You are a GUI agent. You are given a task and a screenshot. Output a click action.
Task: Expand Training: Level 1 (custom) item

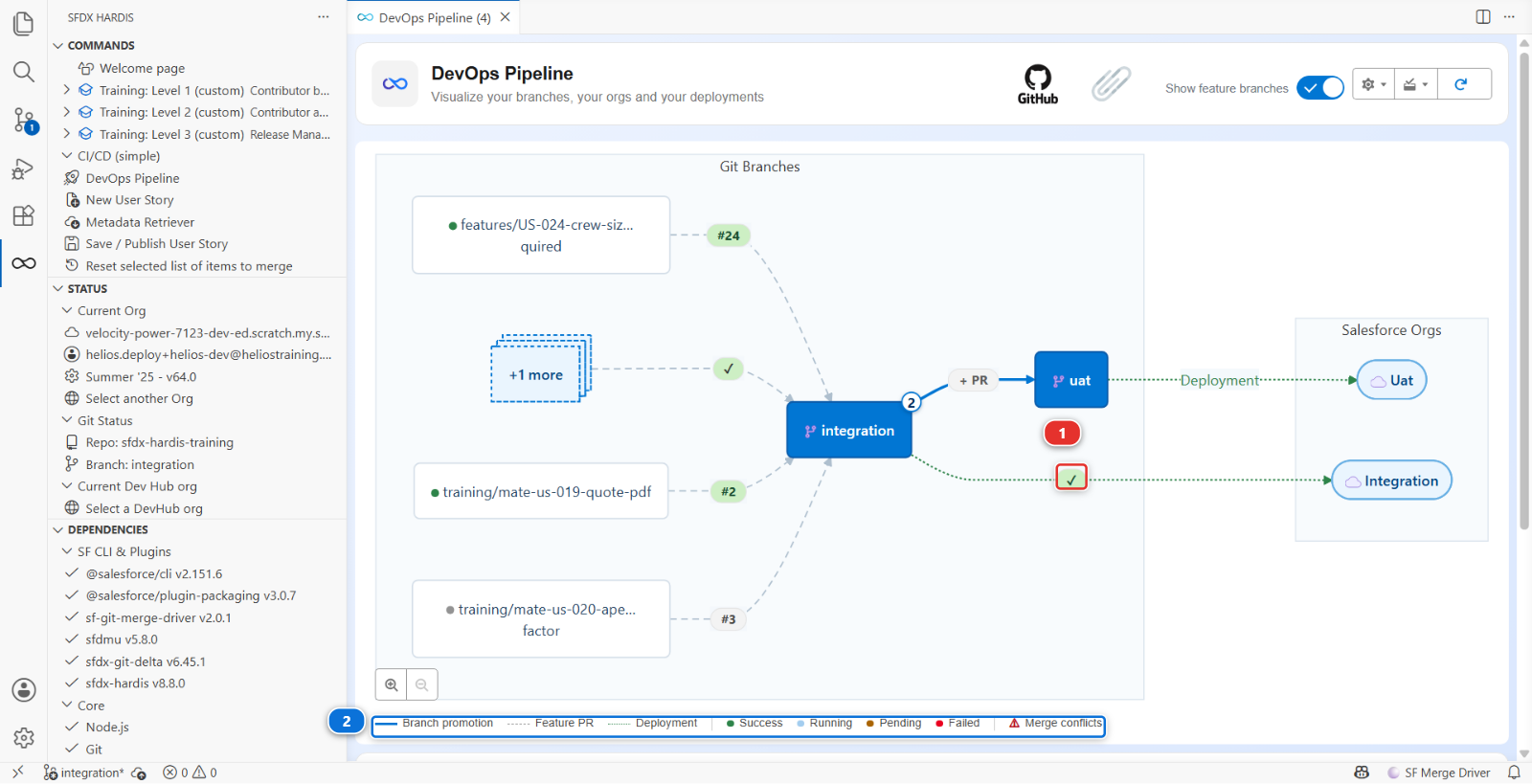[67, 90]
